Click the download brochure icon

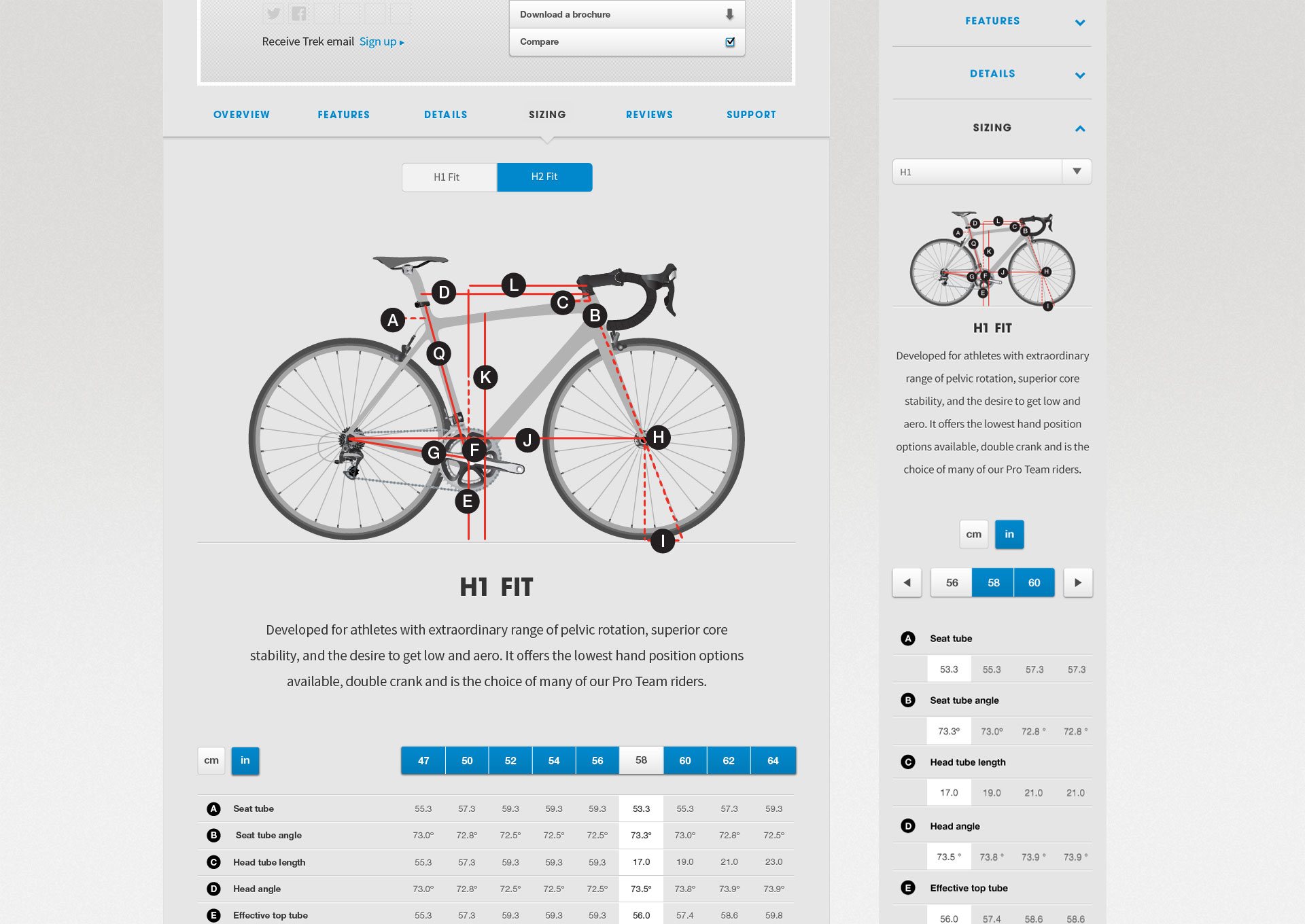(727, 14)
